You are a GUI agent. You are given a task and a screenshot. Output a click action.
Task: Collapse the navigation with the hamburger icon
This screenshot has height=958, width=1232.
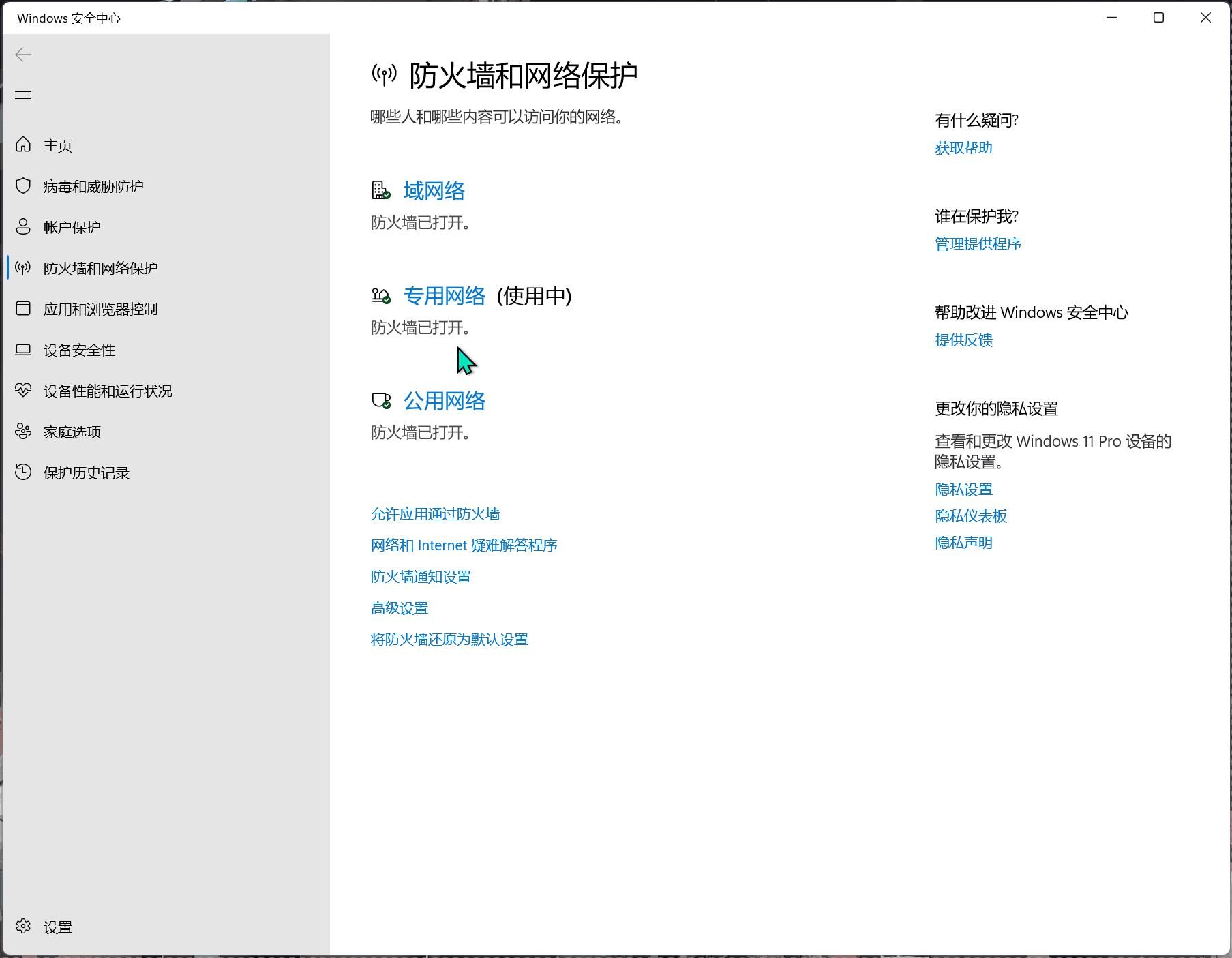(x=23, y=95)
